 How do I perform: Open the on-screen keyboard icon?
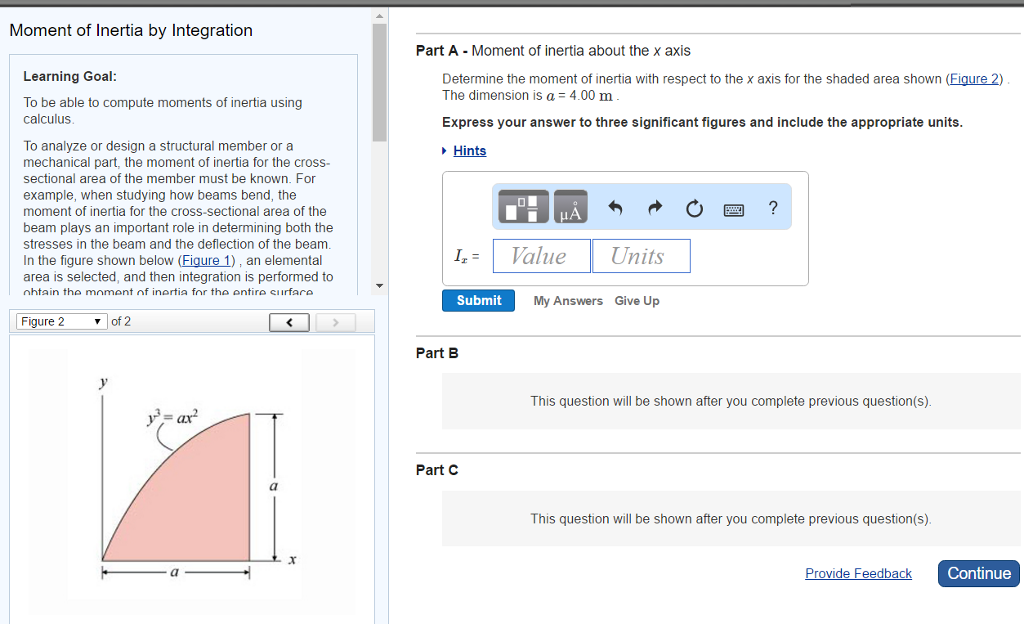(x=733, y=206)
